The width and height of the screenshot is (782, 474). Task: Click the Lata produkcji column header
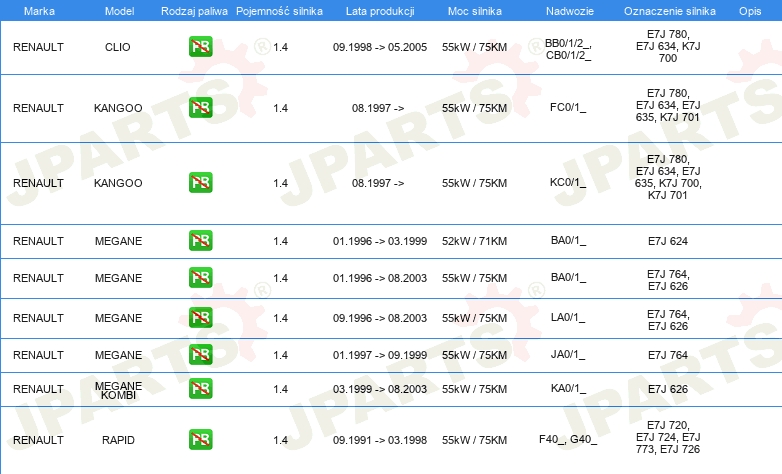point(380,11)
